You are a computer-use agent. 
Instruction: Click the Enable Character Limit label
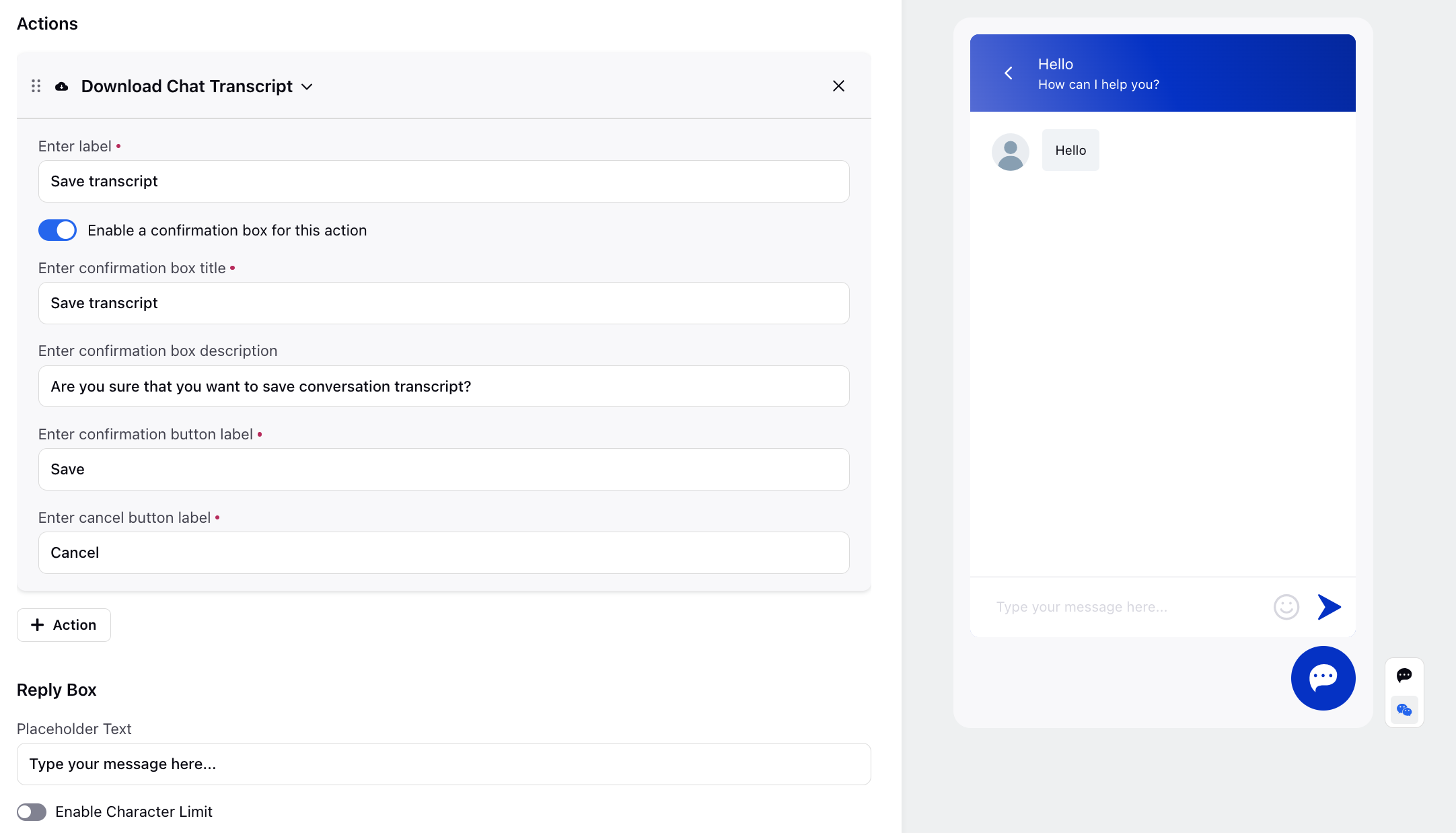[x=134, y=812]
